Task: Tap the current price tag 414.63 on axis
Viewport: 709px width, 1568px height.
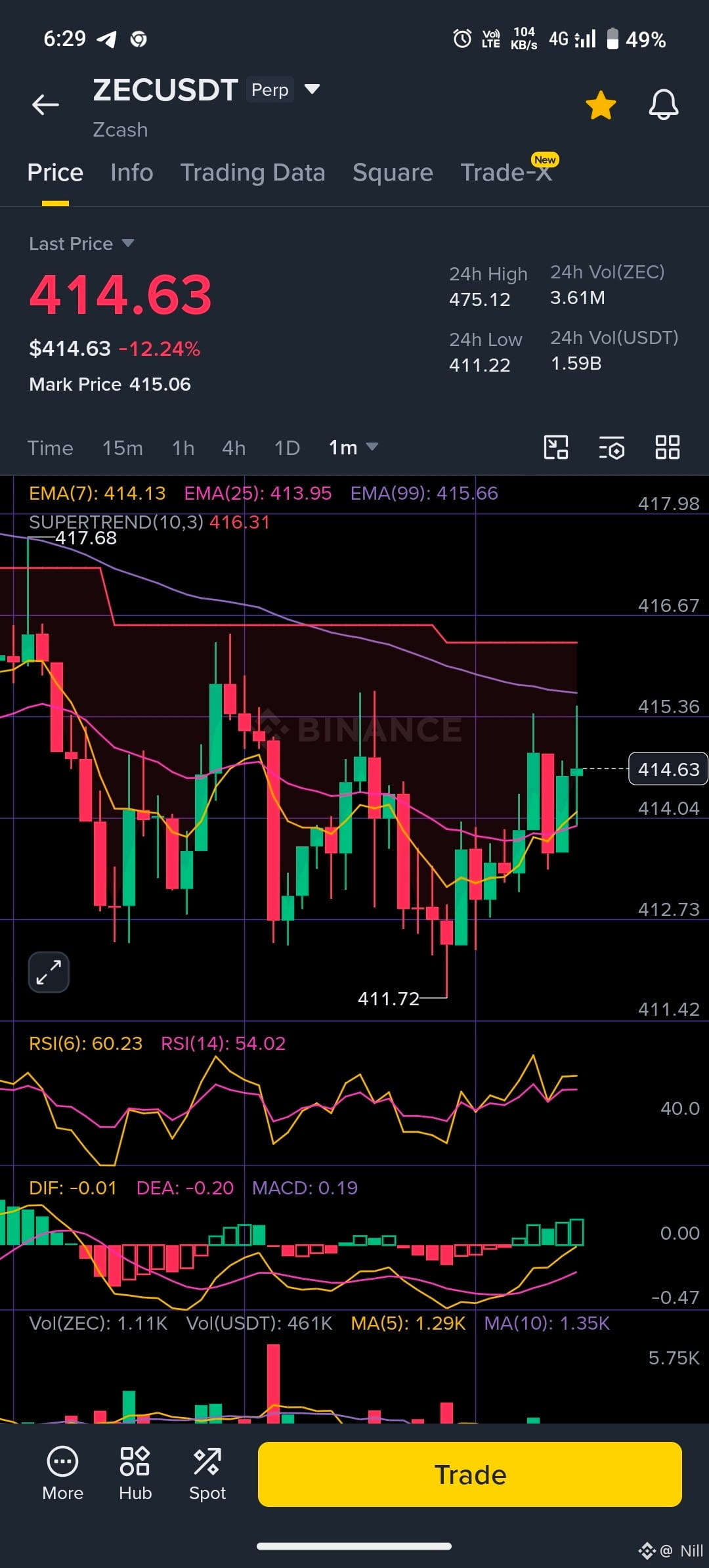Action: click(668, 769)
